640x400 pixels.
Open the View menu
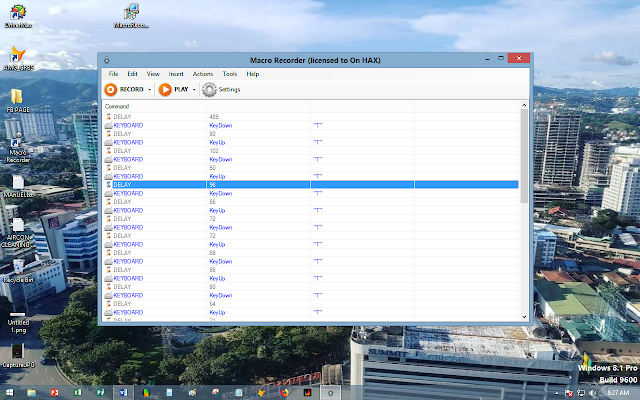pyautogui.click(x=153, y=74)
